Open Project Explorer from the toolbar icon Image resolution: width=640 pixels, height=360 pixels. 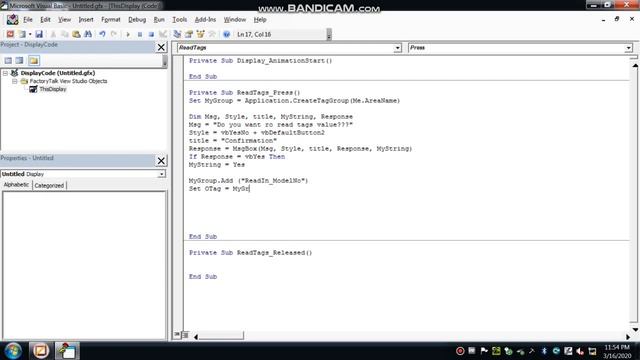[177, 34]
